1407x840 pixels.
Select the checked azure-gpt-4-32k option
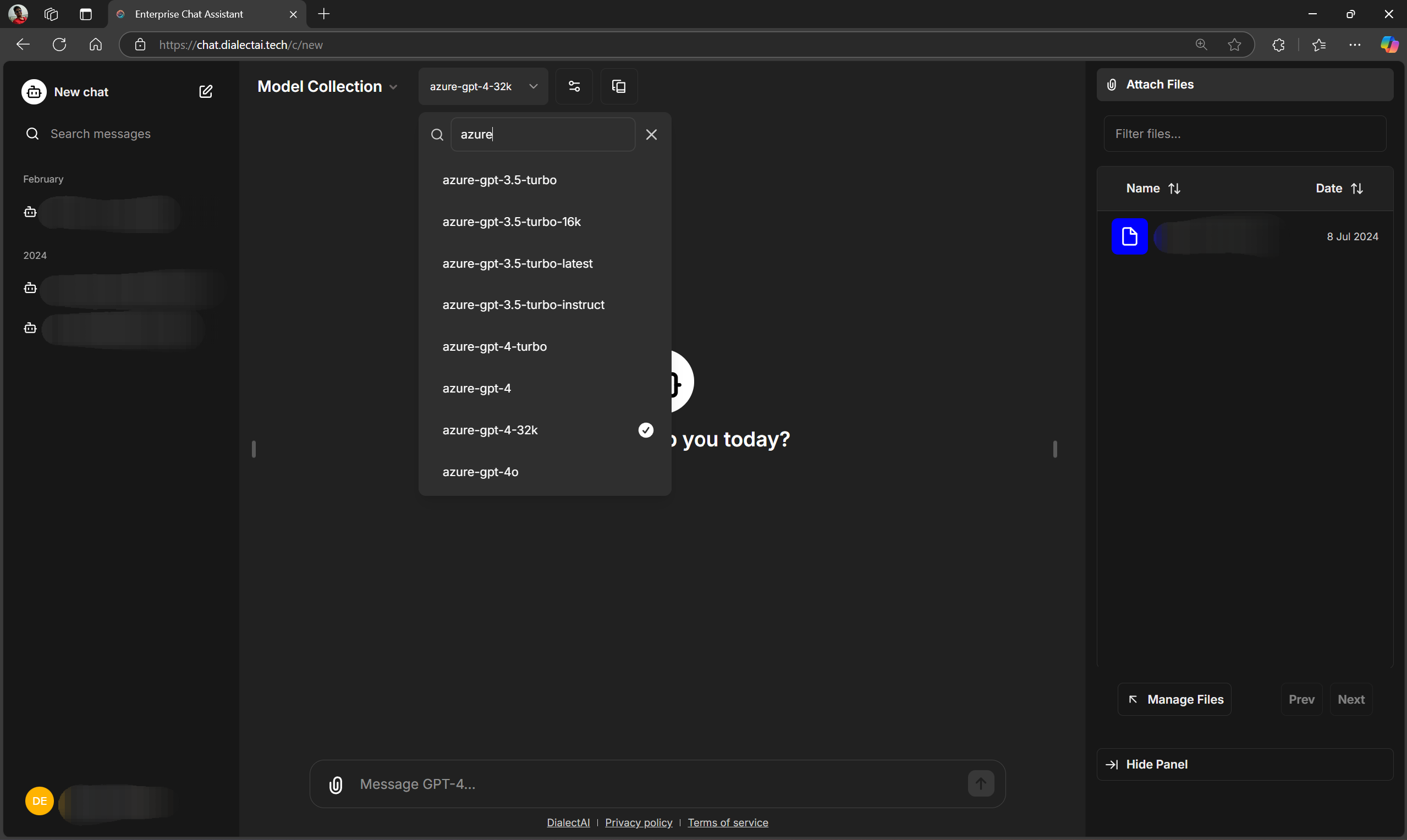545,430
